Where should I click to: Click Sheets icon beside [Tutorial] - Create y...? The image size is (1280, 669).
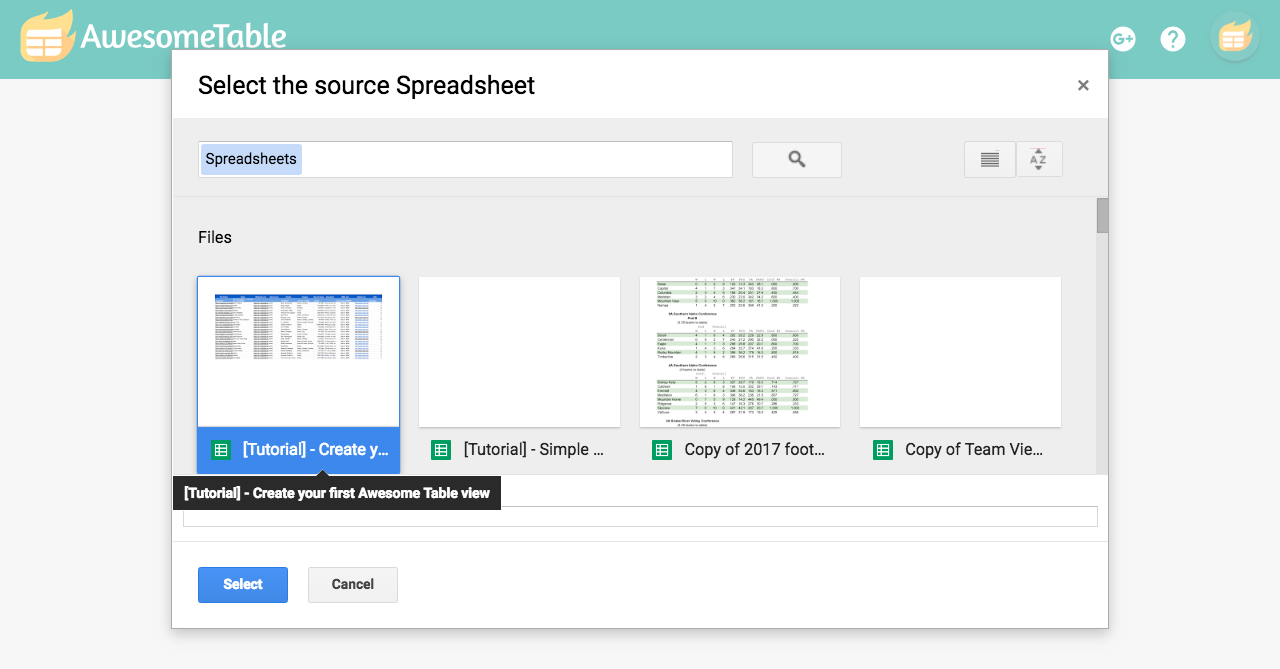pyautogui.click(x=221, y=450)
